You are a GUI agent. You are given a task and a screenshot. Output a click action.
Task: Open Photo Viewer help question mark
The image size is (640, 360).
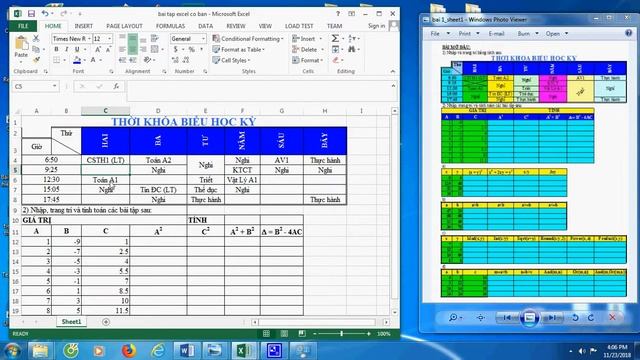pyautogui.click(x=629, y=33)
